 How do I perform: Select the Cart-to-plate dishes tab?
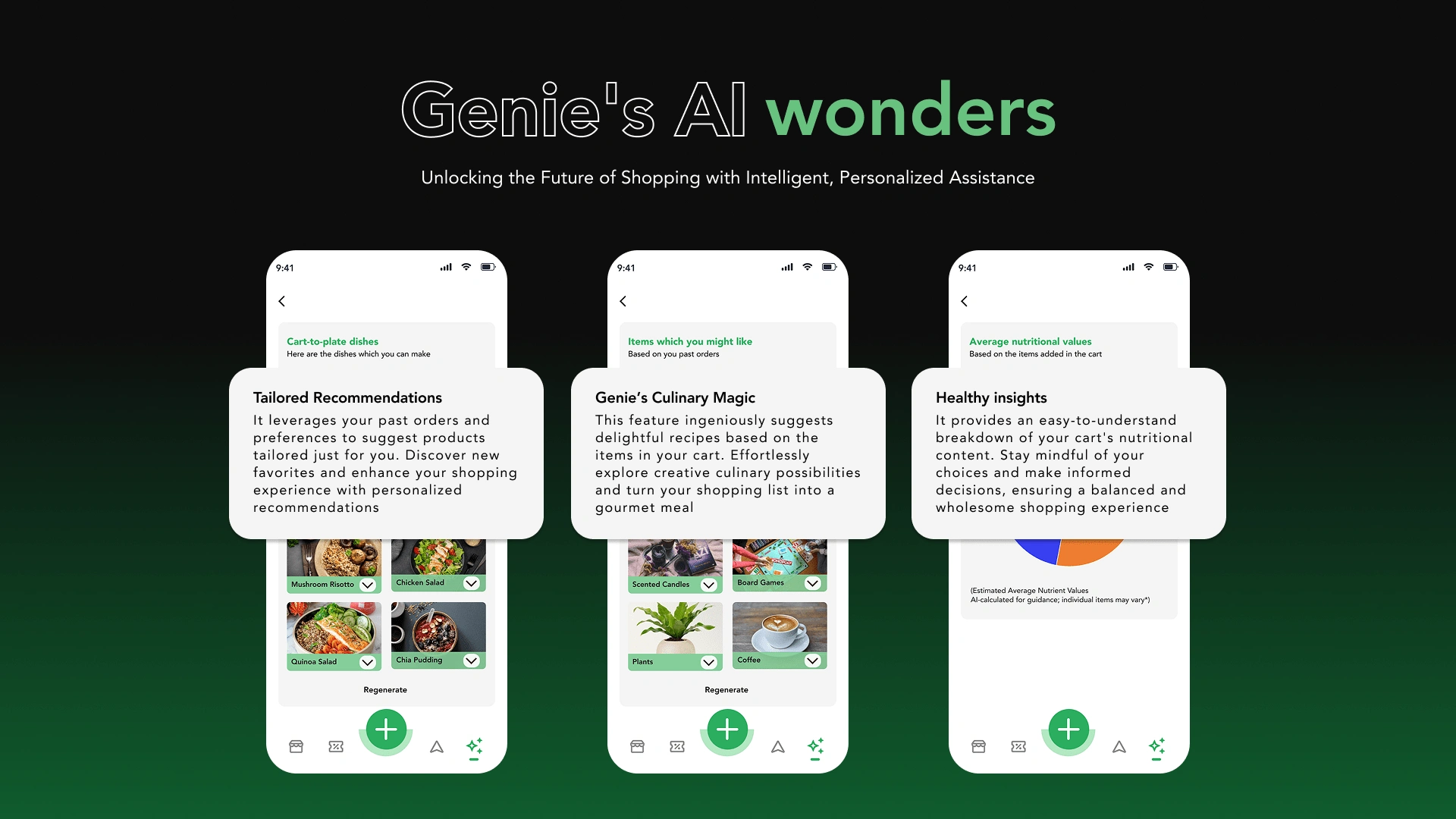pos(333,341)
